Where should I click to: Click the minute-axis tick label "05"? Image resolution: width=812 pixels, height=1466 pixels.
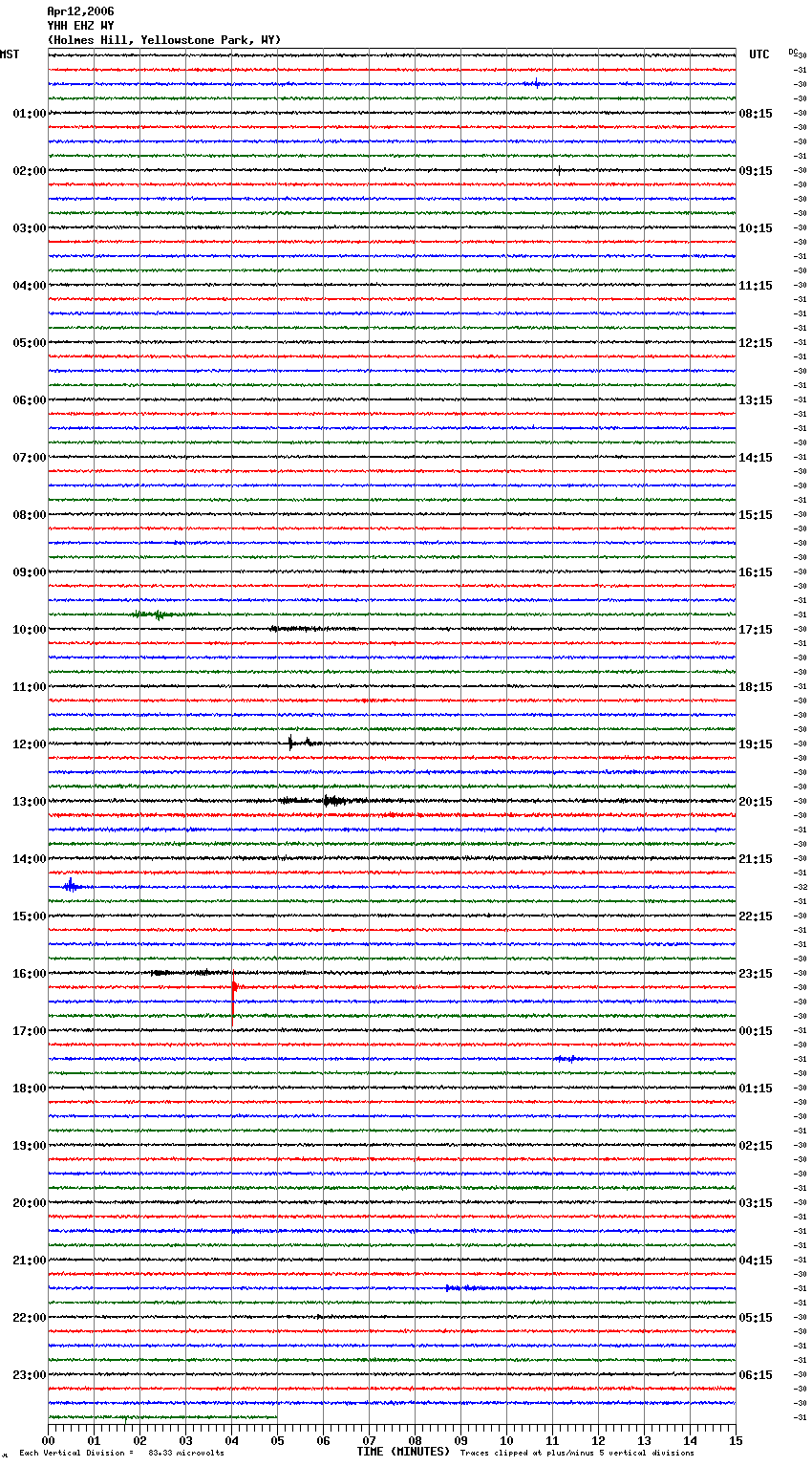coord(277,1440)
